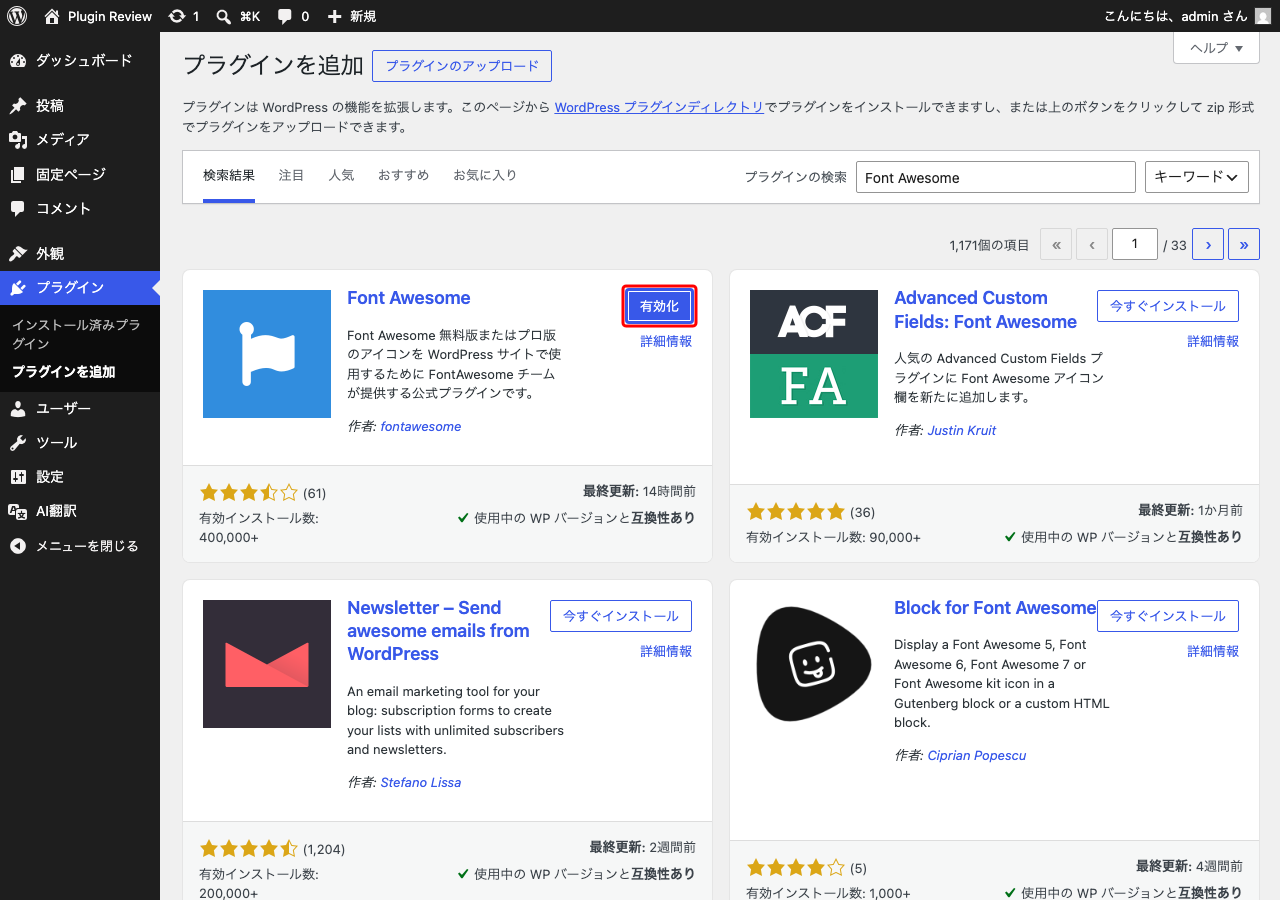Image resolution: width=1280 pixels, height=900 pixels.
Task: Open ツール in the sidebar
Action: pos(80,442)
